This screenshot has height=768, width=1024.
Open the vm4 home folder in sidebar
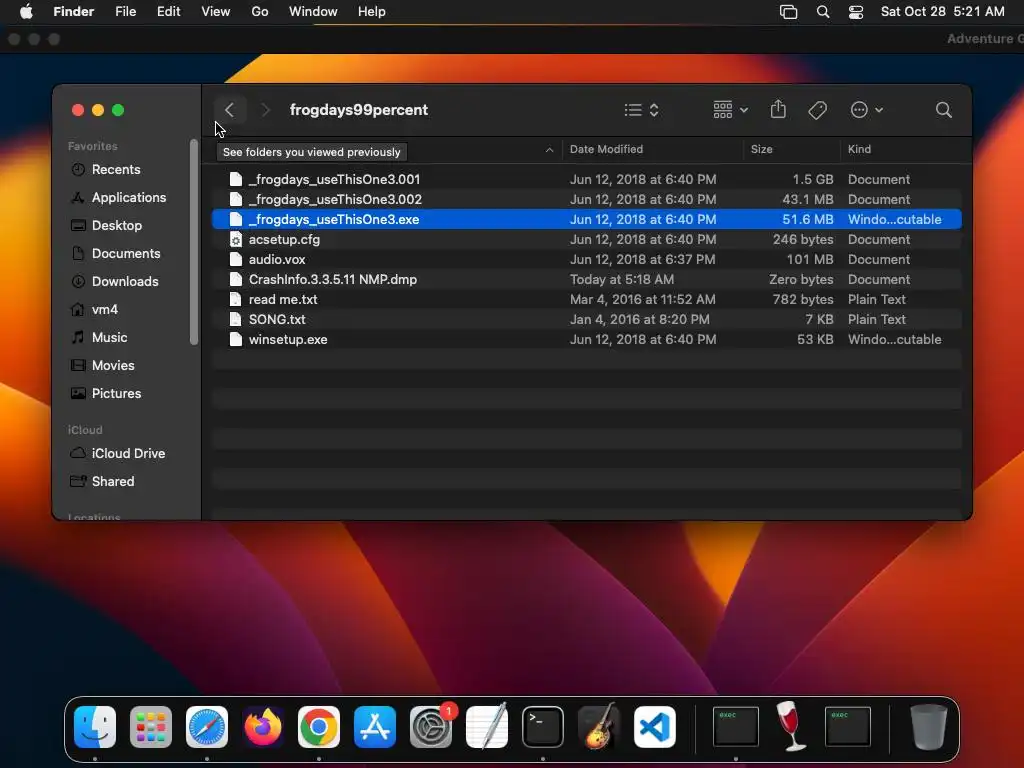tap(94, 310)
